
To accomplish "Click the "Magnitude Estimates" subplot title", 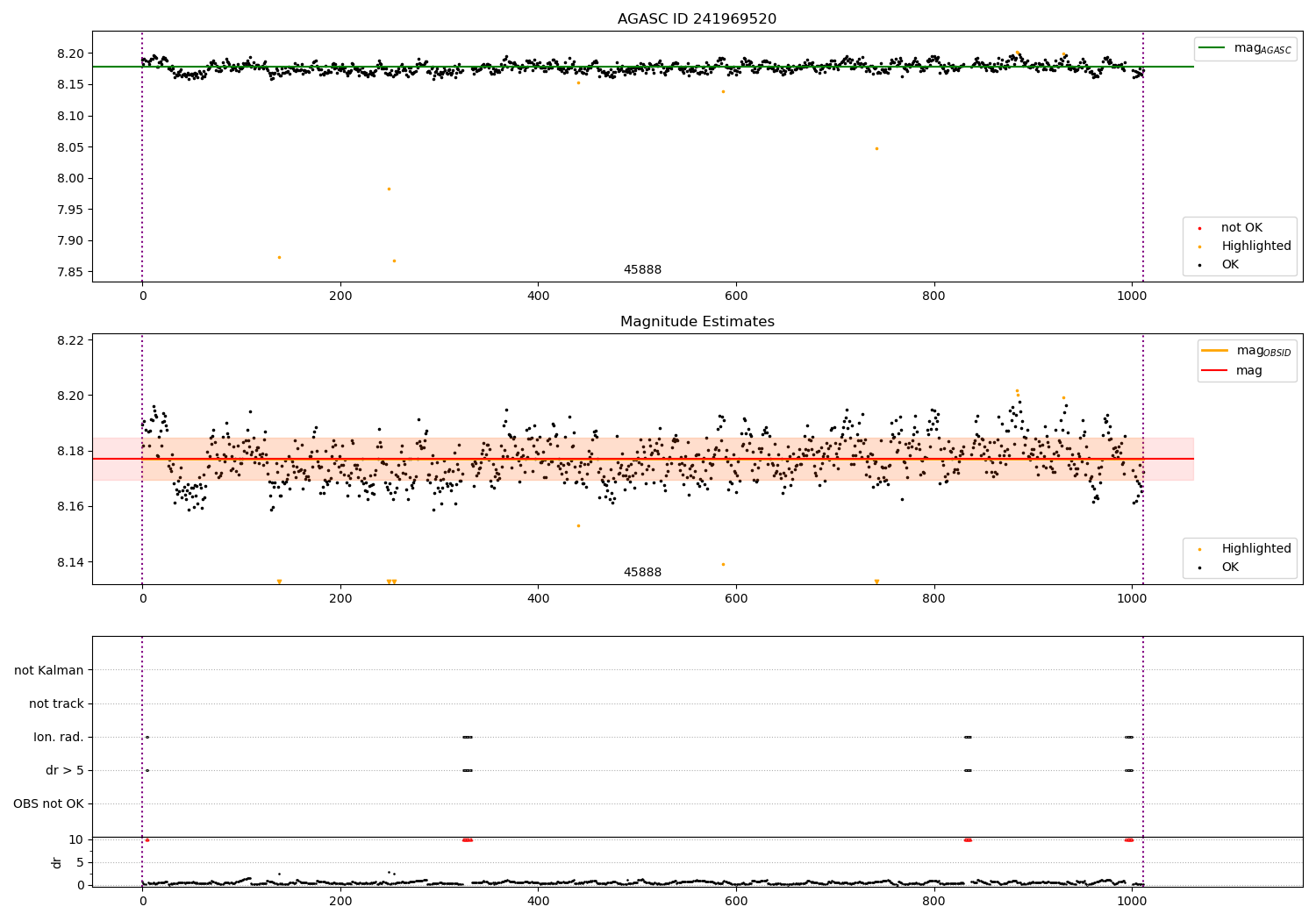I will 697,322.
